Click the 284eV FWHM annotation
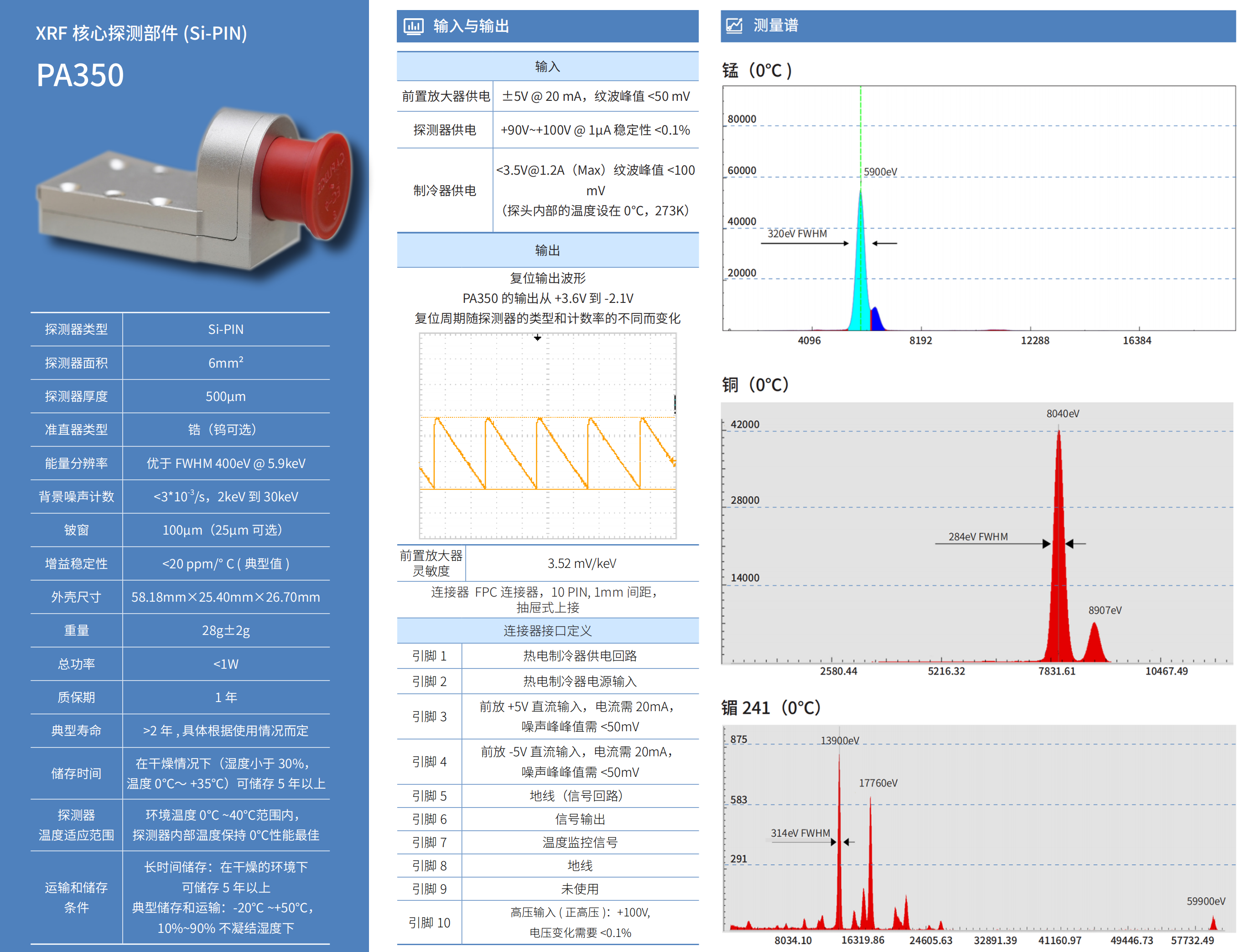Screen dimensions: 1247x952 (978, 536)
